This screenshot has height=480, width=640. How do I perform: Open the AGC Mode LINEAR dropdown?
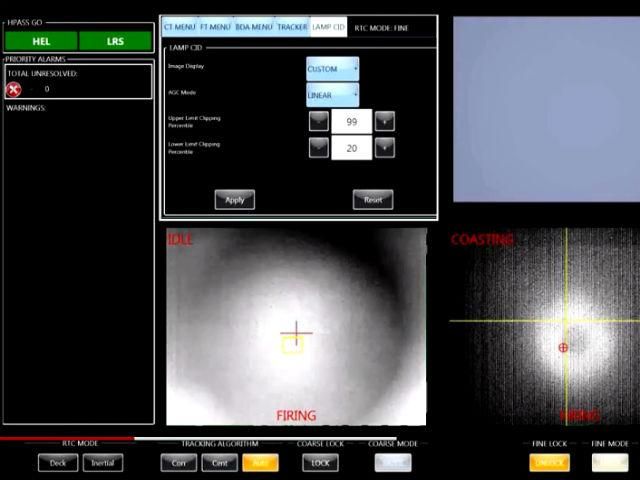coord(332,95)
